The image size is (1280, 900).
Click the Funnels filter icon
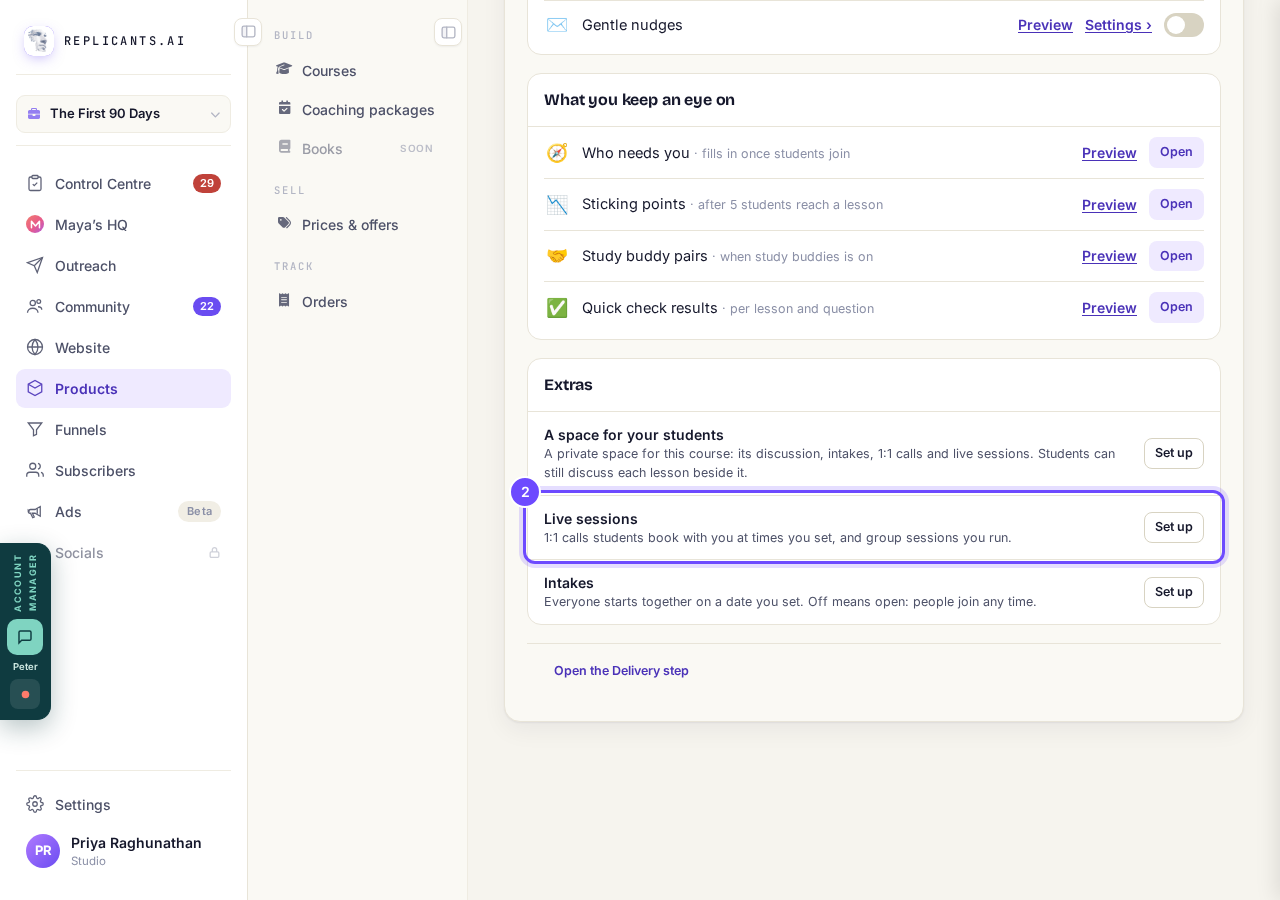tap(35, 429)
